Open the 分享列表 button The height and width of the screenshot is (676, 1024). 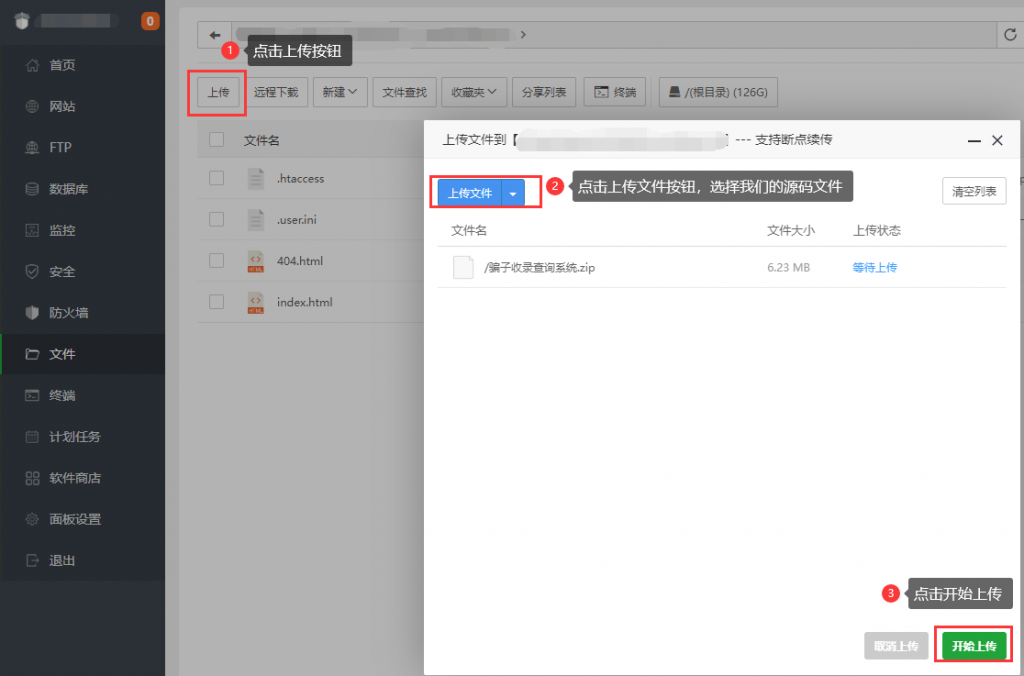pyautogui.click(x=544, y=92)
